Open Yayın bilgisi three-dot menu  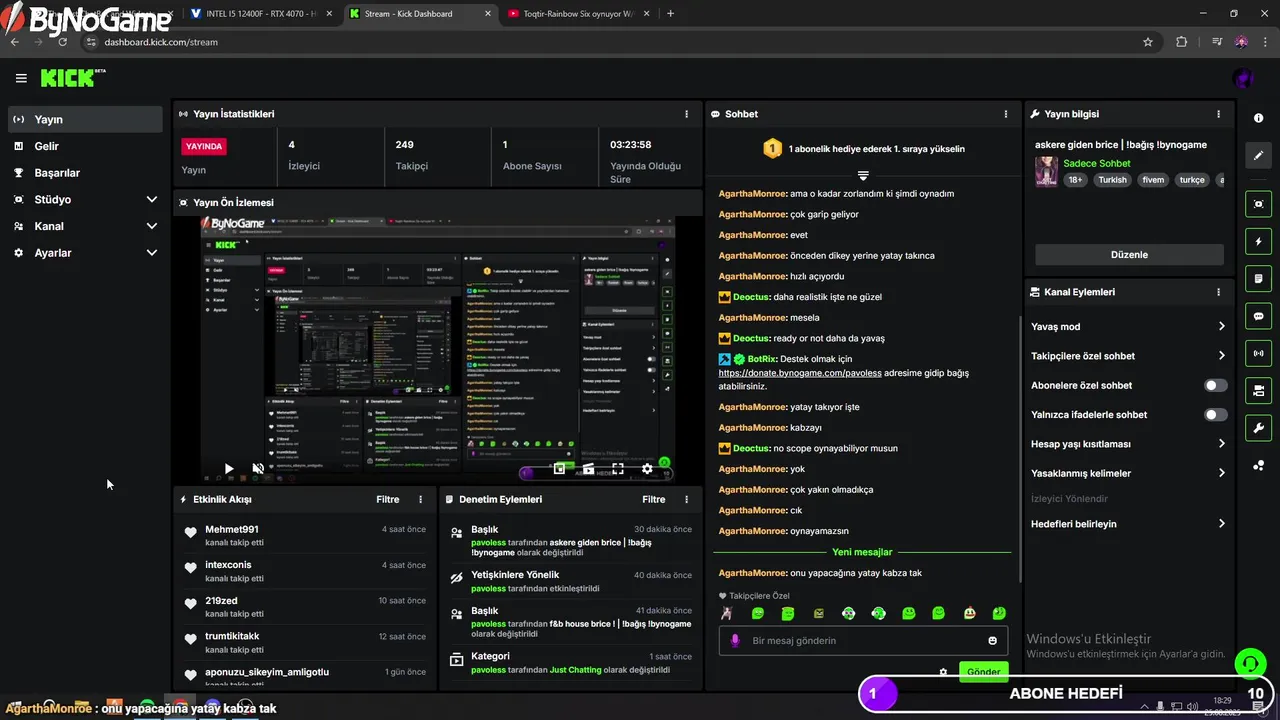[1218, 114]
